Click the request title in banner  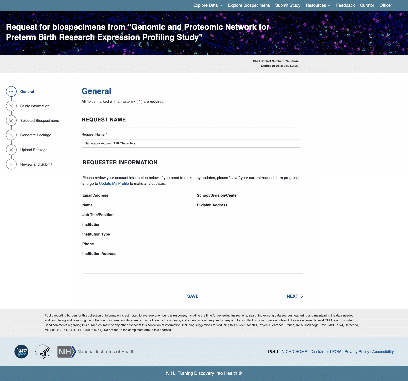pyautogui.click(x=138, y=32)
